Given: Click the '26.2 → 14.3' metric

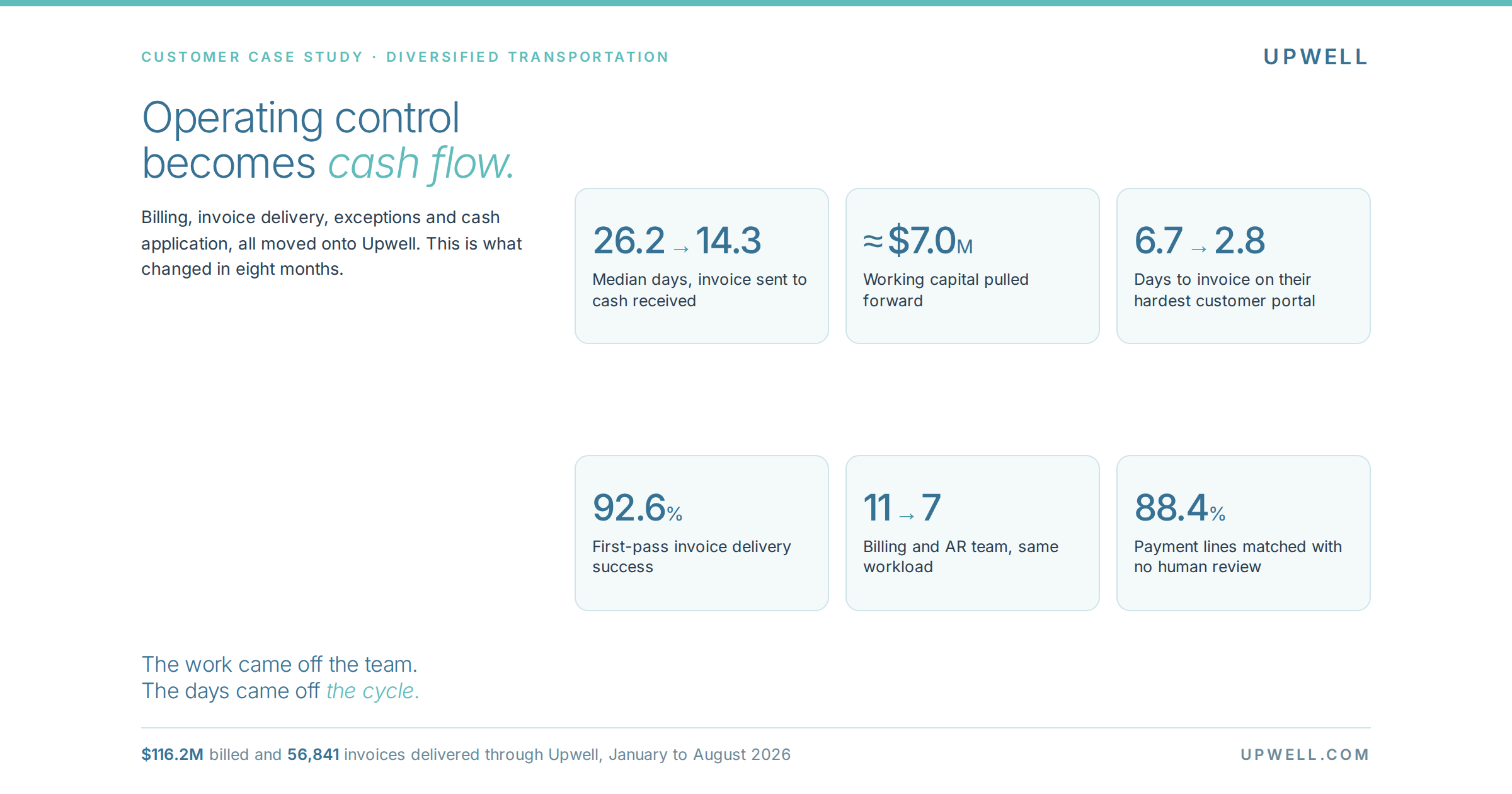Looking at the screenshot, I should [677, 240].
